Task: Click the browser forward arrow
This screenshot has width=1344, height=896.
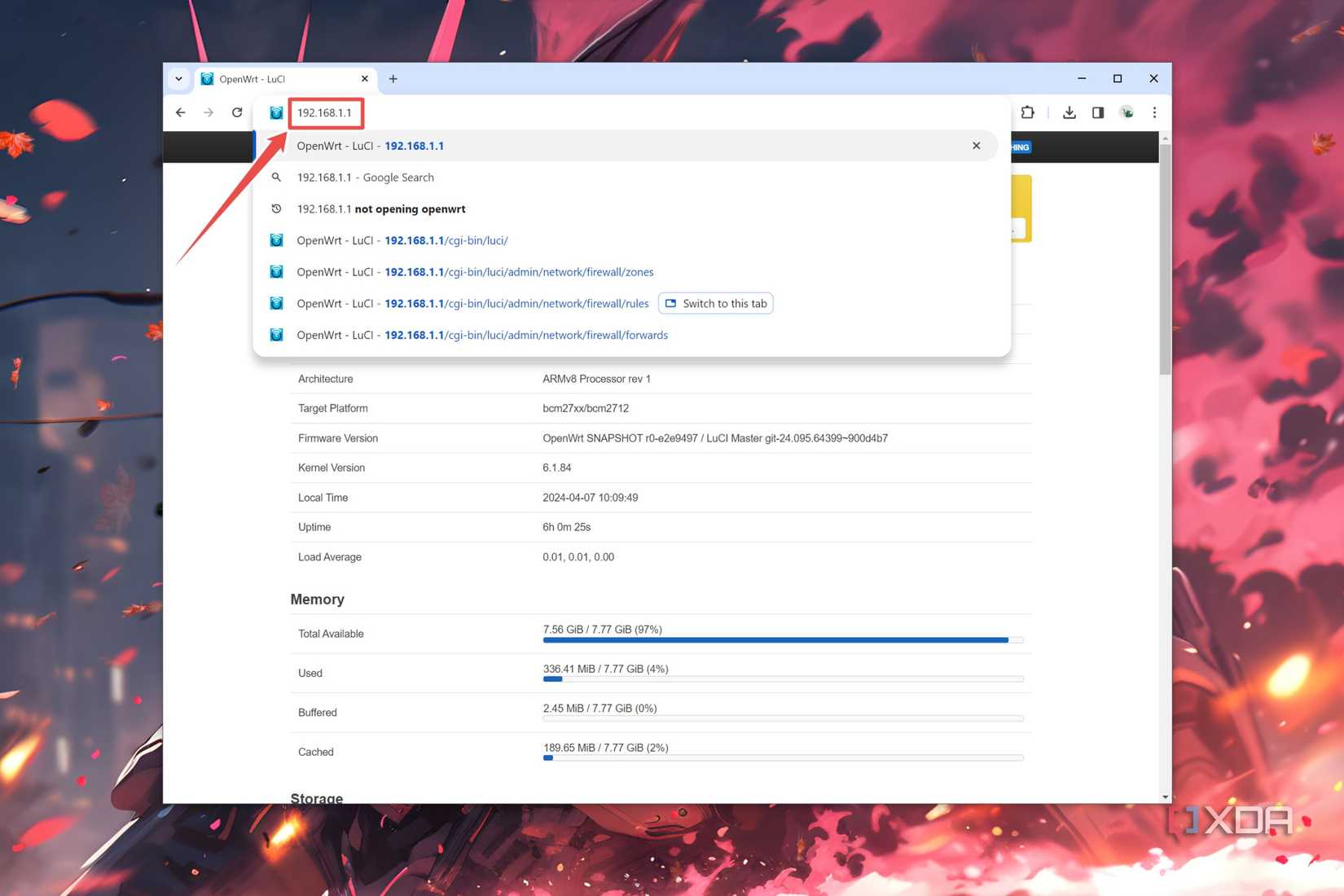Action: pos(209,112)
